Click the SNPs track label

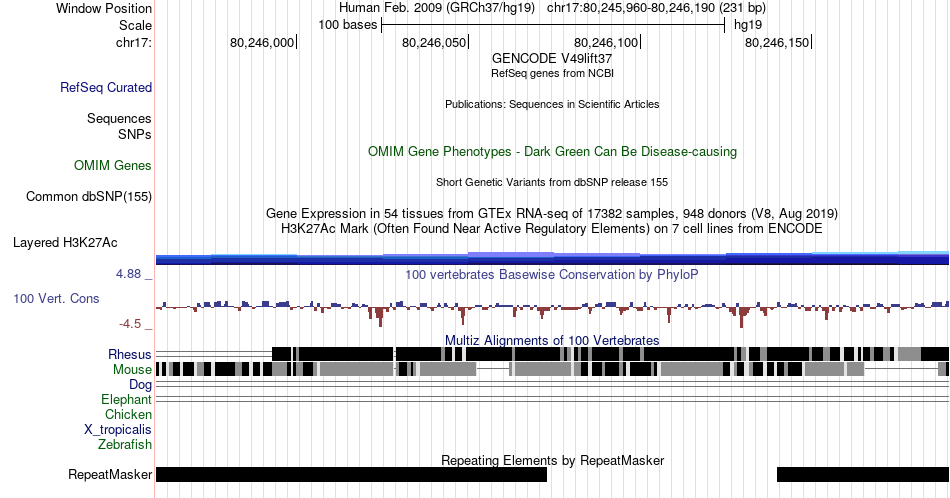point(135,134)
